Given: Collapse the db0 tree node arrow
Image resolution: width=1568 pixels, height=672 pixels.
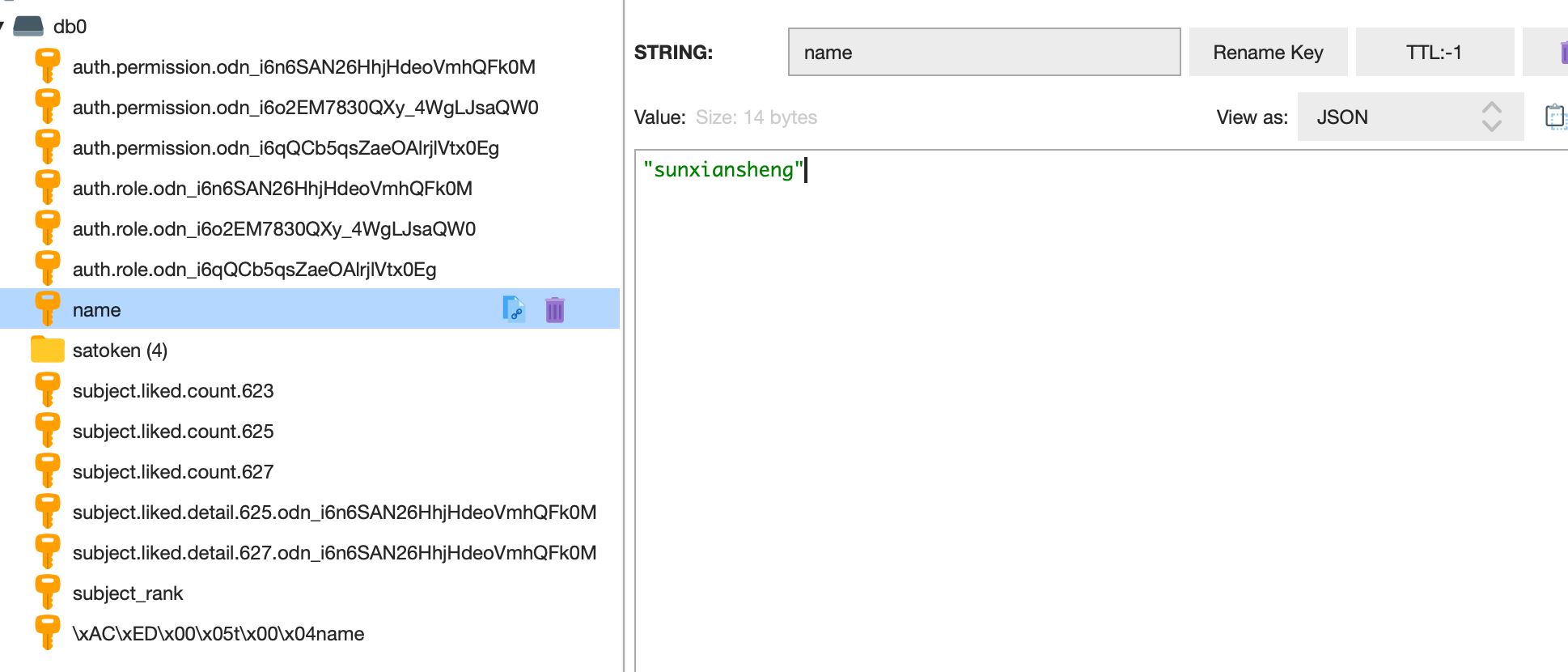Looking at the screenshot, I should [2, 26].
